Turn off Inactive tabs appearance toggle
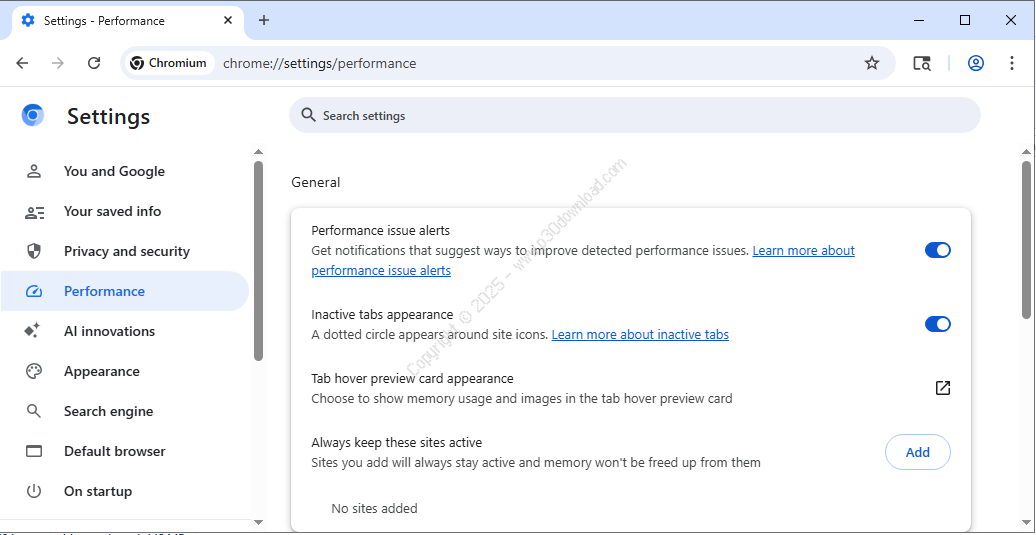 coord(937,324)
